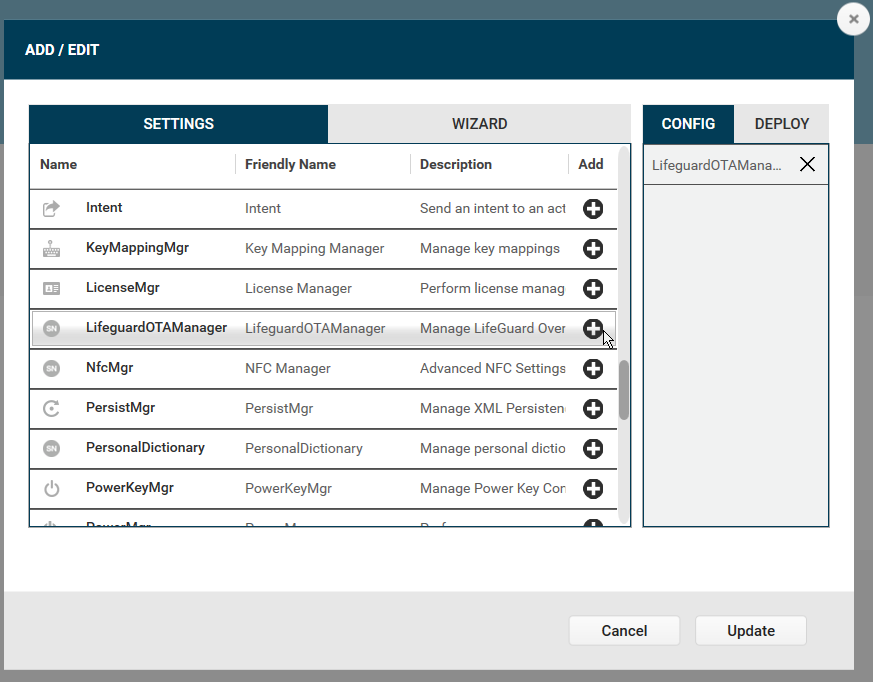The image size is (873, 682).
Task: Add NfcMgr using its plus icon
Action: coord(593,368)
